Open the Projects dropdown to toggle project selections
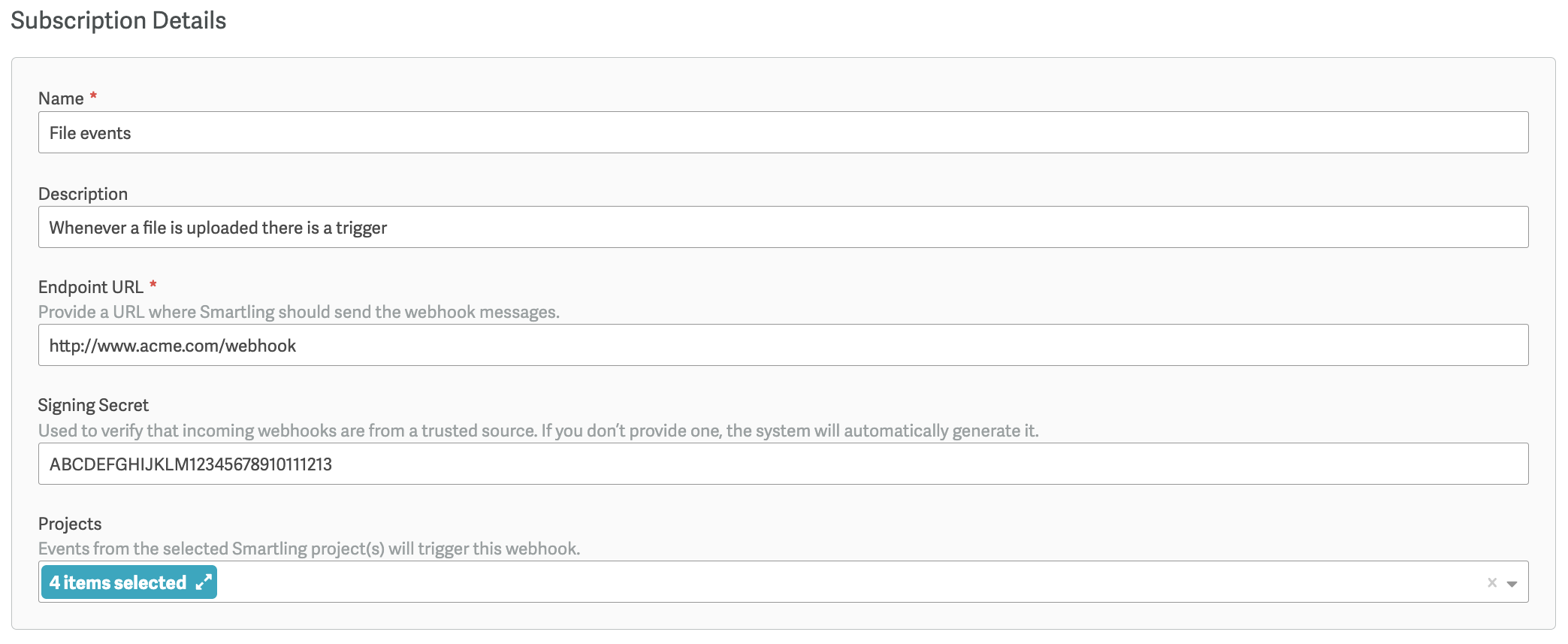Screen dimensions: 1568x644 tap(1512, 582)
